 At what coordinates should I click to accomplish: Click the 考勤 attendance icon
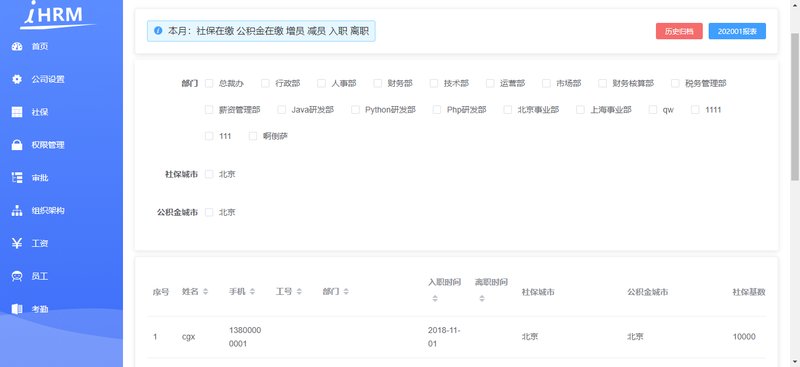tap(17, 309)
